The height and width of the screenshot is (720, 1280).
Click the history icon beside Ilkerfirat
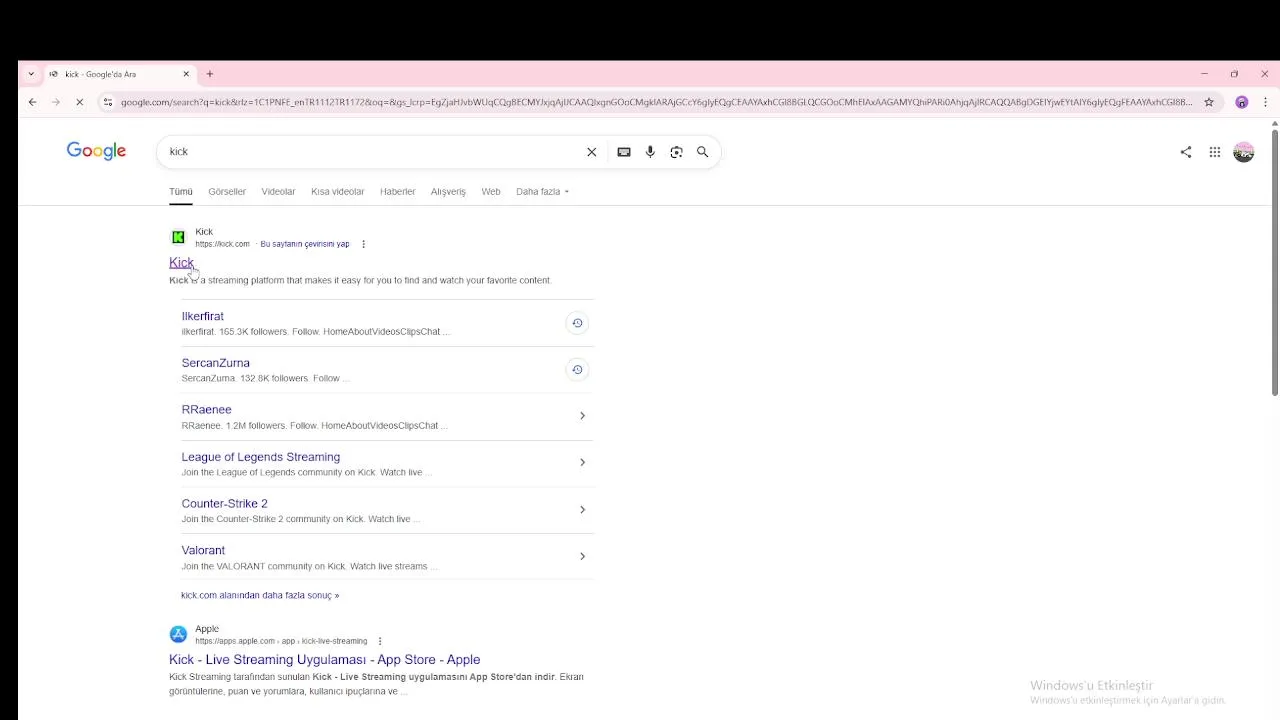tap(577, 323)
